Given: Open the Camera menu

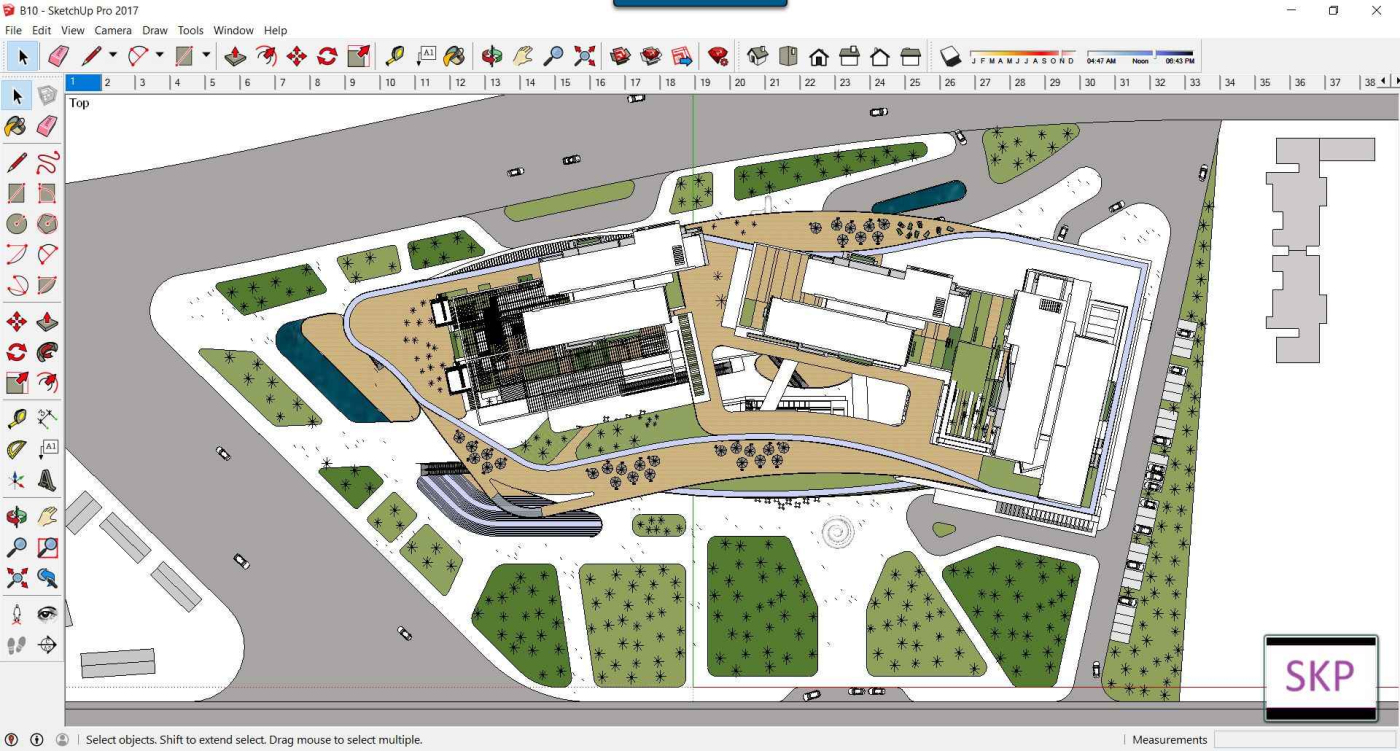Looking at the screenshot, I should click(x=113, y=30).
